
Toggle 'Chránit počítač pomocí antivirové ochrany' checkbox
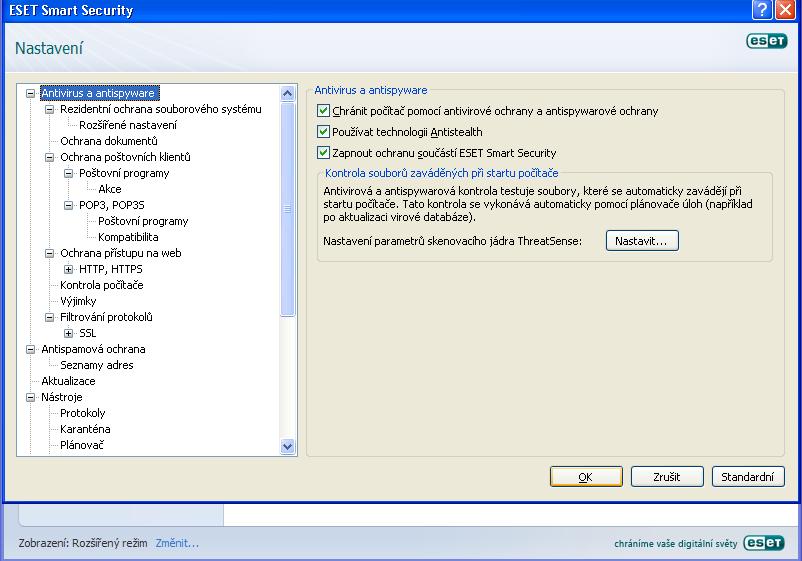(323, 110)
